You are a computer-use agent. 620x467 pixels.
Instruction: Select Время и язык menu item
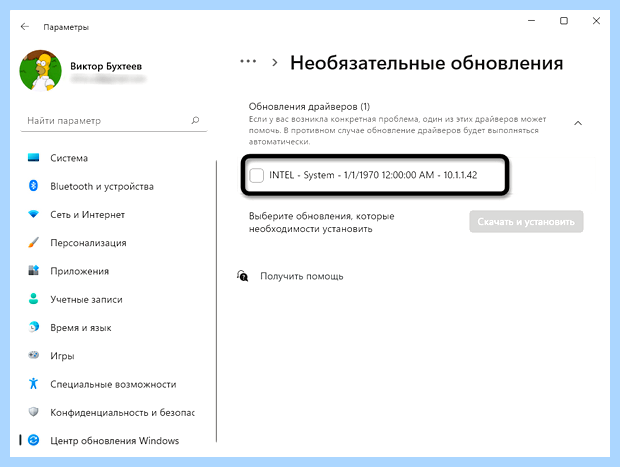81,327
